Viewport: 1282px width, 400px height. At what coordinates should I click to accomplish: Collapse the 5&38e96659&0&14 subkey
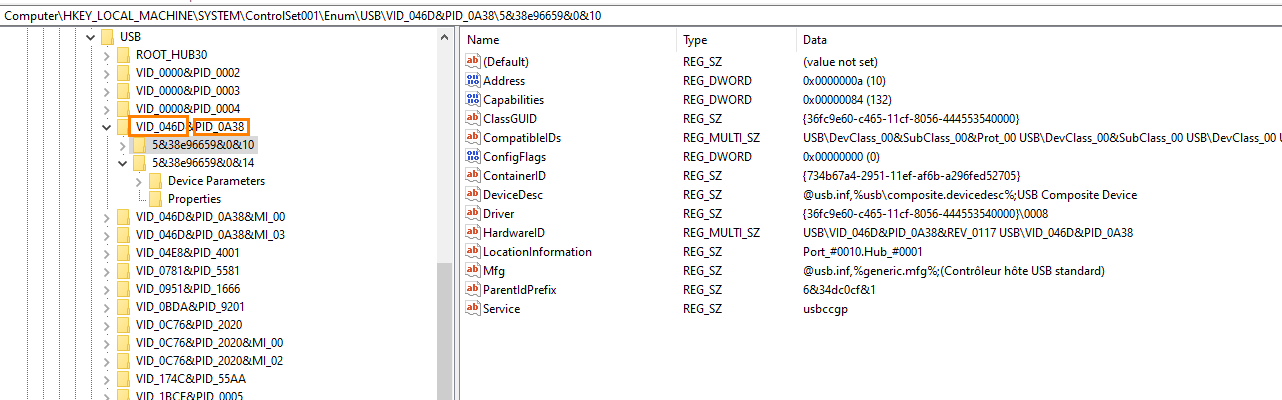(123, 163)
